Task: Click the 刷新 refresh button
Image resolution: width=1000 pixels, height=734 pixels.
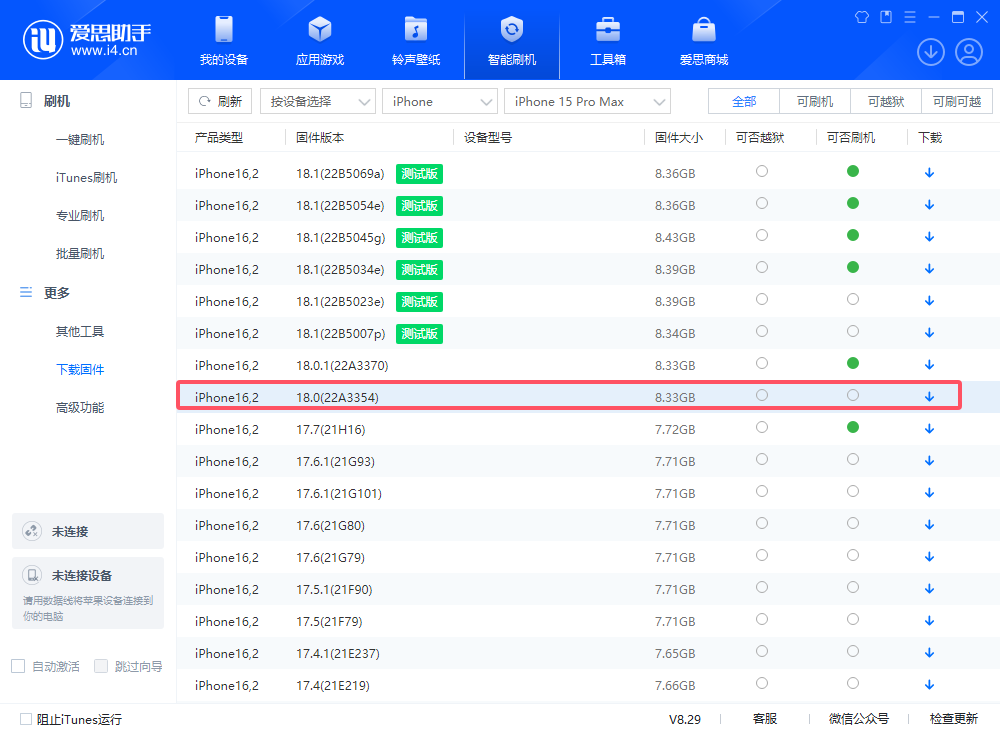Action: point(220,101)
